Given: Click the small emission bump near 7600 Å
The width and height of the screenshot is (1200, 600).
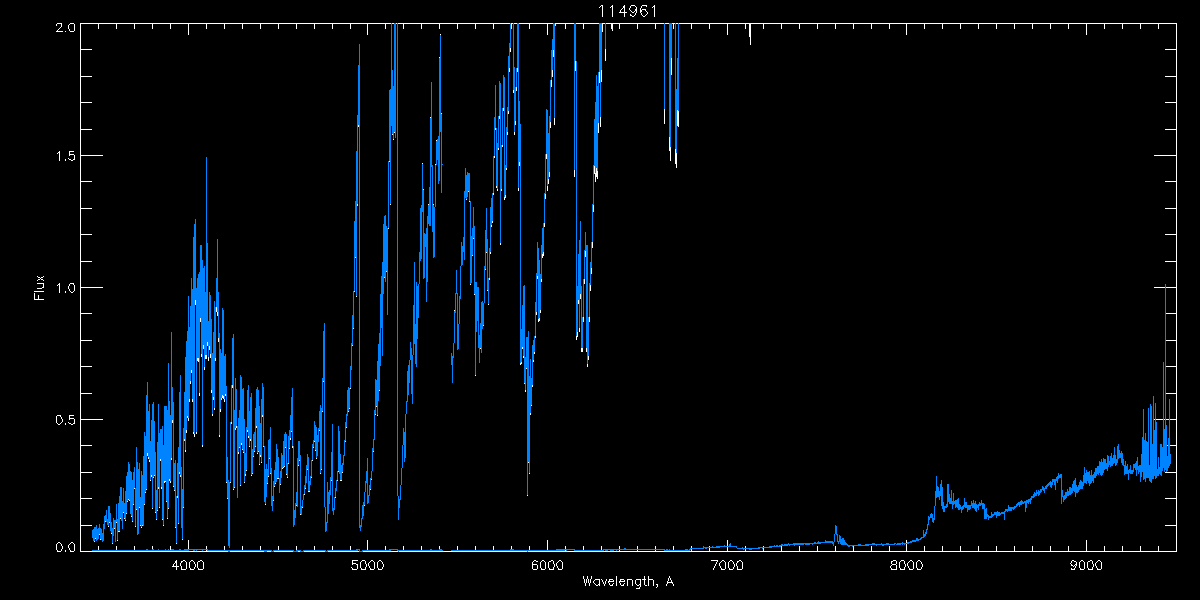Looking at the screenshot, I should pos(836,535).
